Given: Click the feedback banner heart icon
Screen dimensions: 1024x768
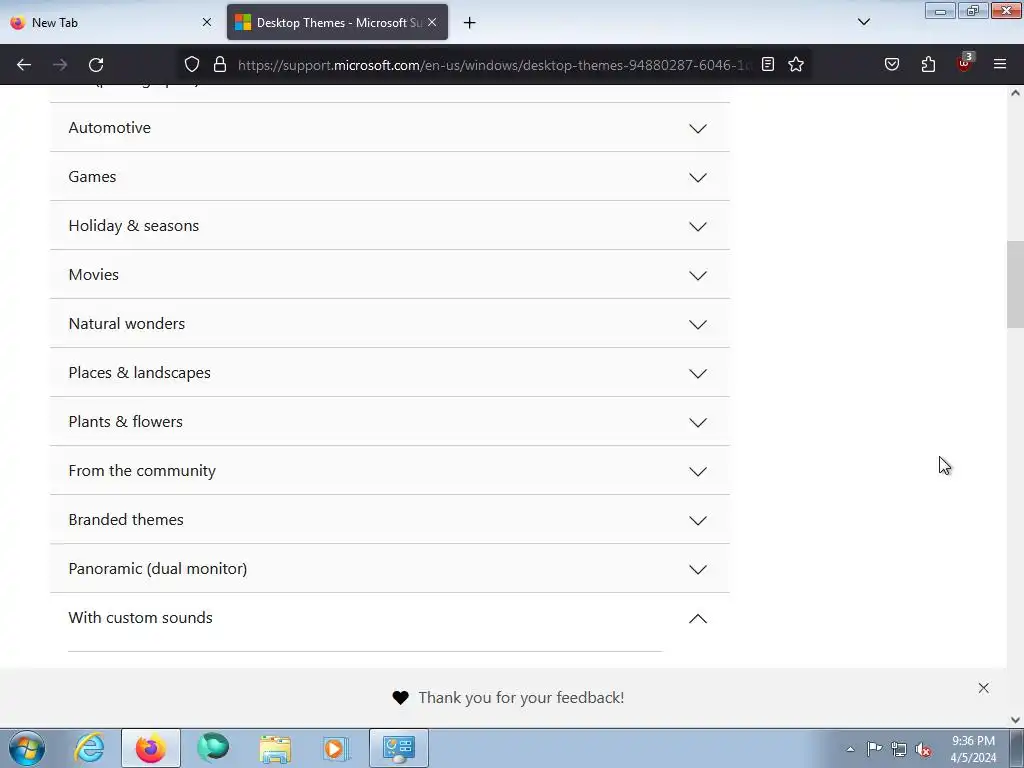Looking at the screenshot, I should [400, 697].
